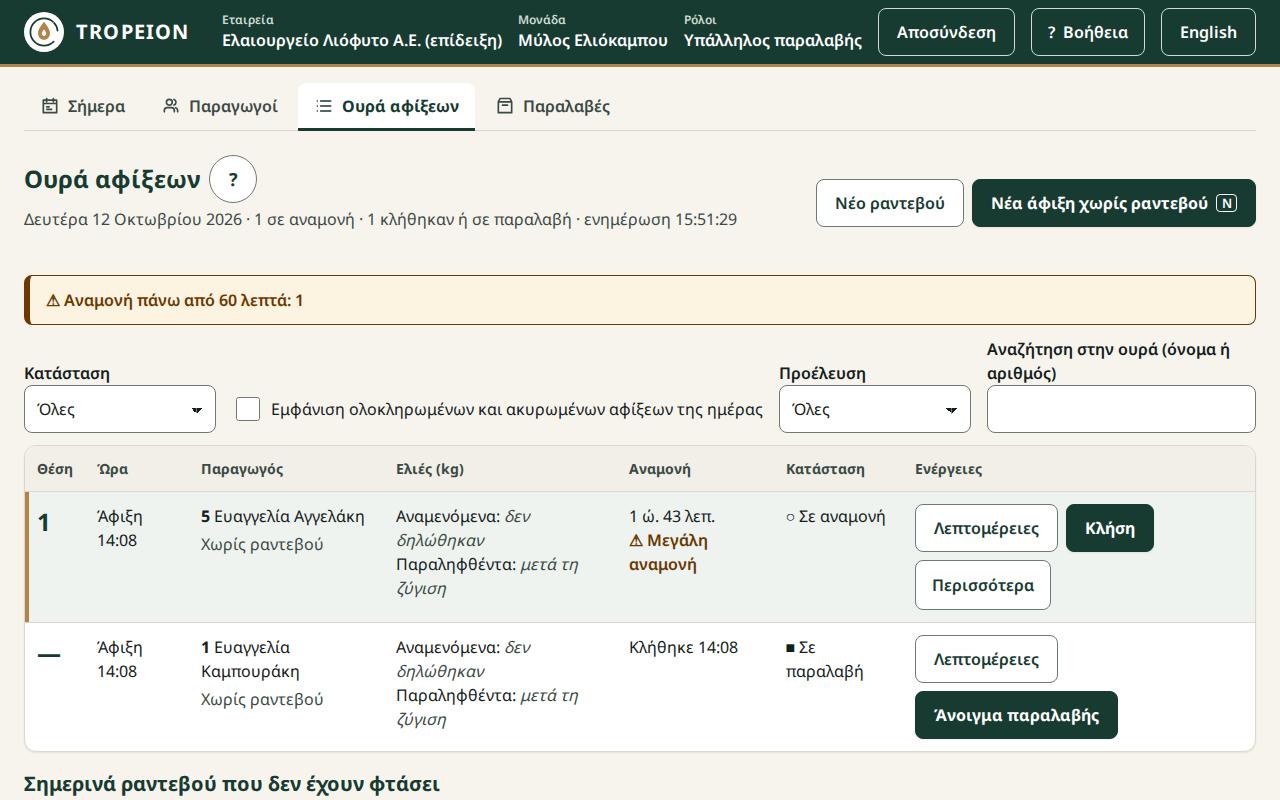The width and height of the screenshot is (1280, 800).
Task: Click the Ελαιουργείο Λιόφυτο Α.Ε. company name
Action: tap(362, 40)
